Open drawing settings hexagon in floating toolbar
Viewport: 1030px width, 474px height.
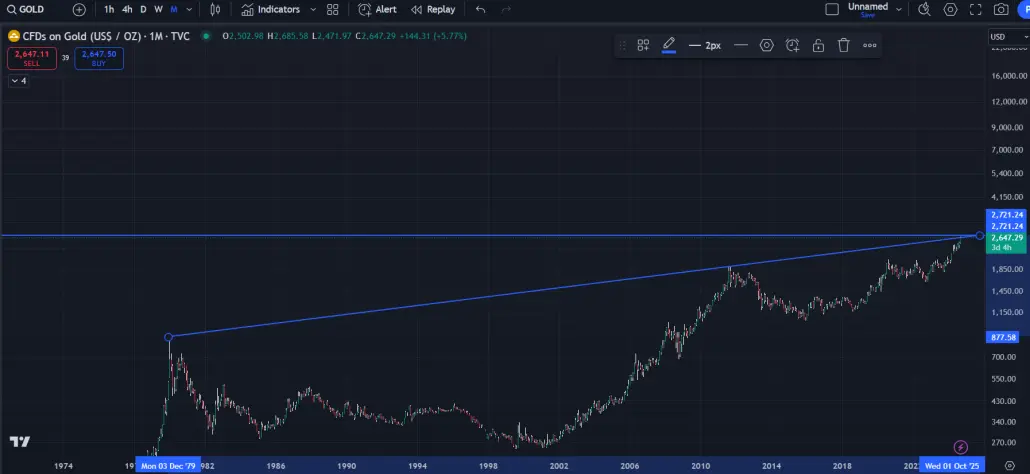coord(767,45)
